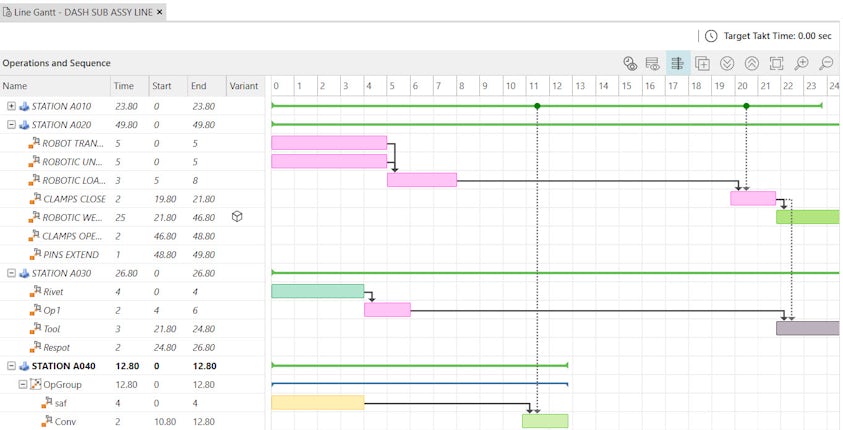The height and width of the screenshot is (430, 843).
Task: Click the Tool operation icon
Action: 34,328
